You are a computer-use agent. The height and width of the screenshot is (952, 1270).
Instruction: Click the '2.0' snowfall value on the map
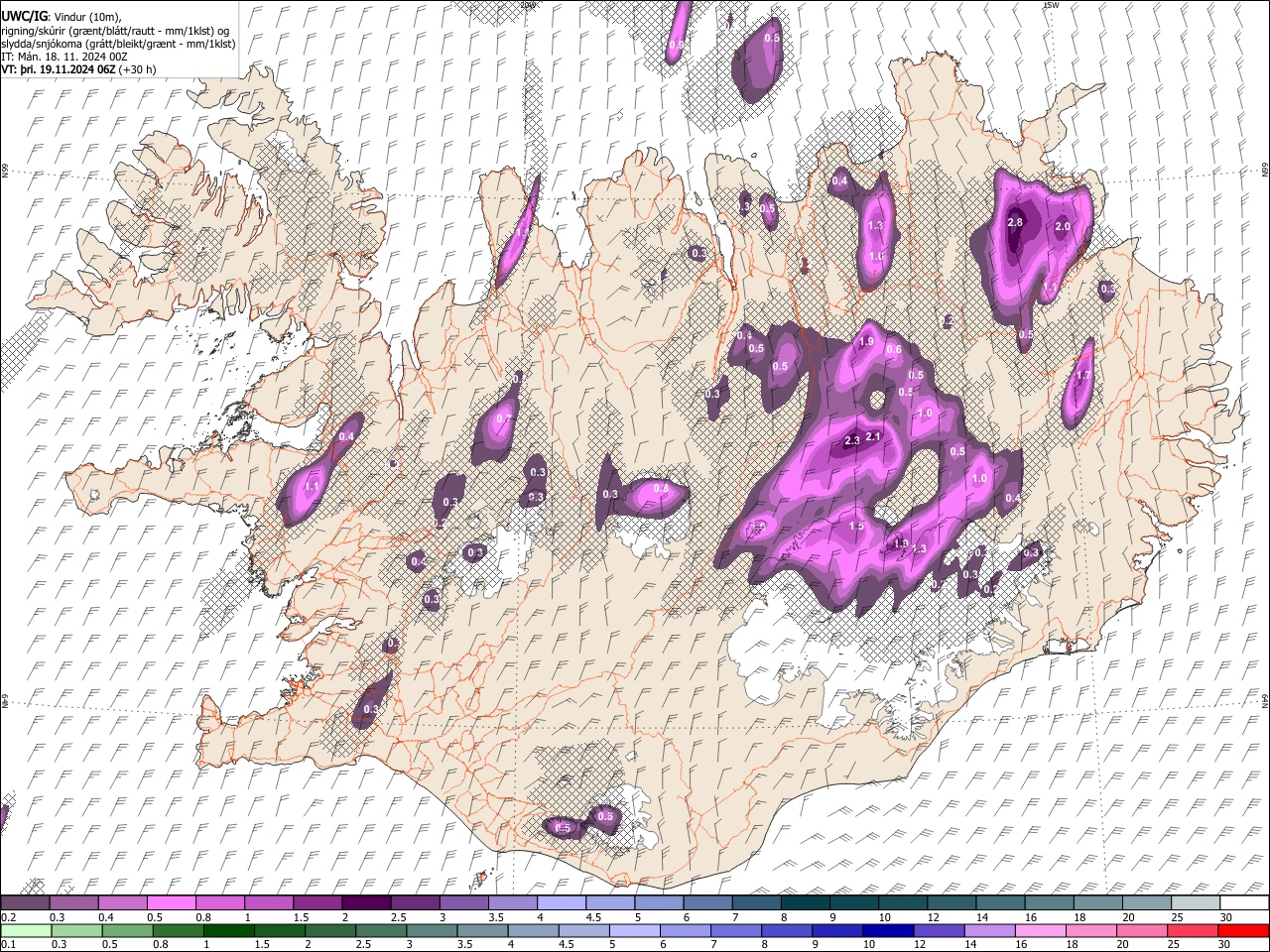click(1063, 227)
